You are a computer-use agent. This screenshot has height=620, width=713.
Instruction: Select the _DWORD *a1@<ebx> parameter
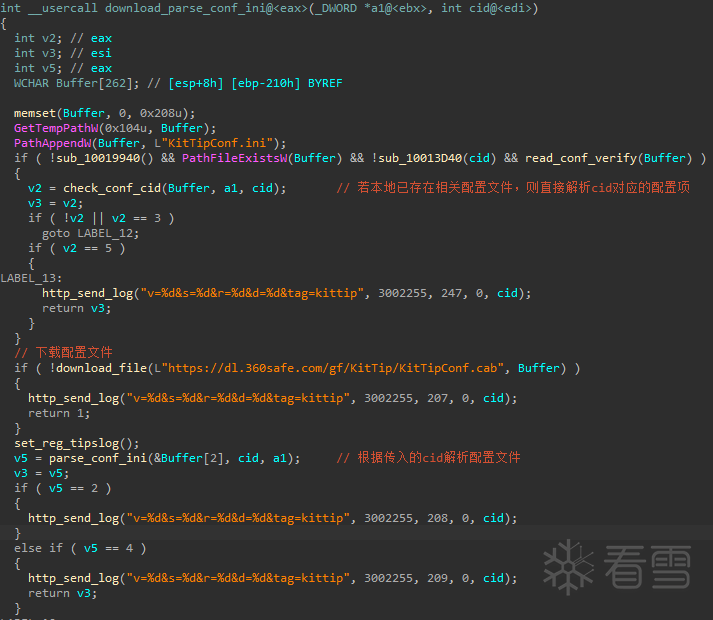pos(371,8)
